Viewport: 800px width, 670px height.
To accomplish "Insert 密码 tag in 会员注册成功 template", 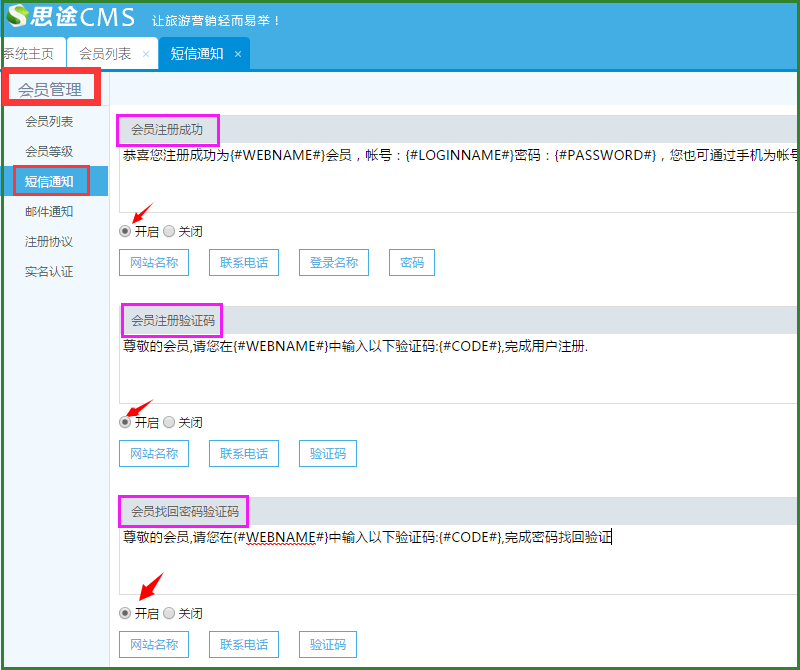I will [x=411, y=263].
